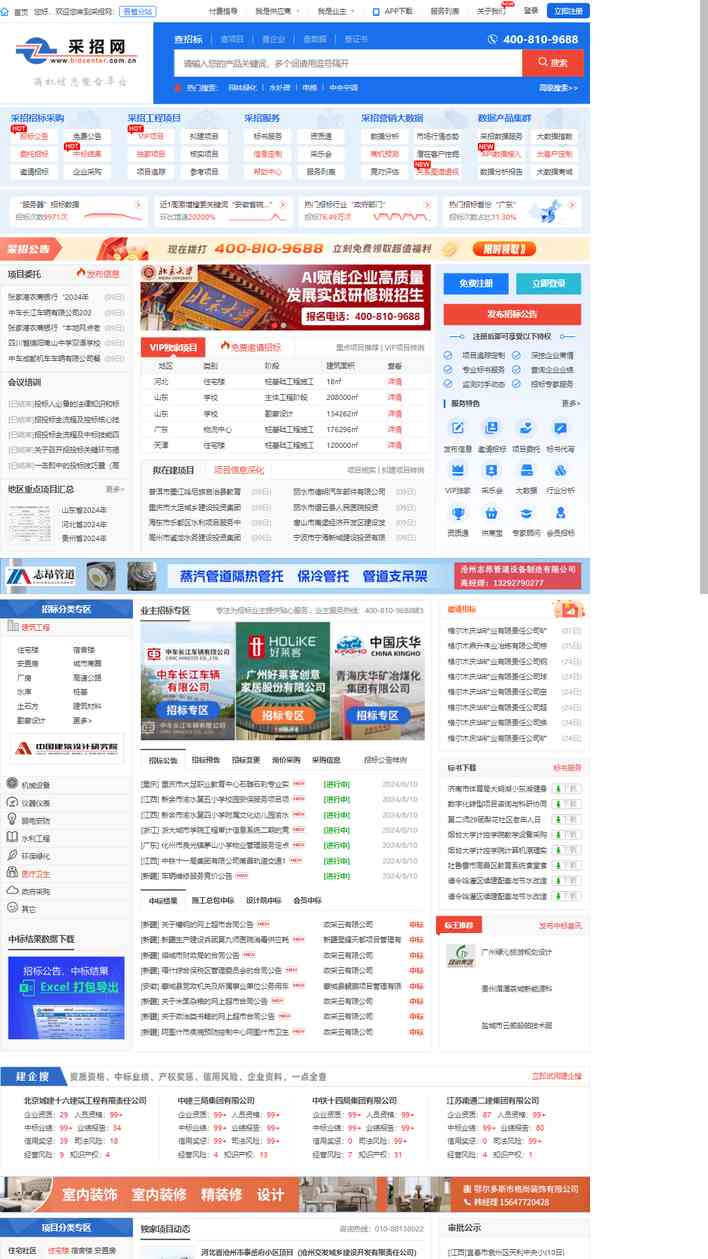Viewport: 708px width, 1259px height.
Task: Select the 弱电安防 category icon
Action: [12, 820]
